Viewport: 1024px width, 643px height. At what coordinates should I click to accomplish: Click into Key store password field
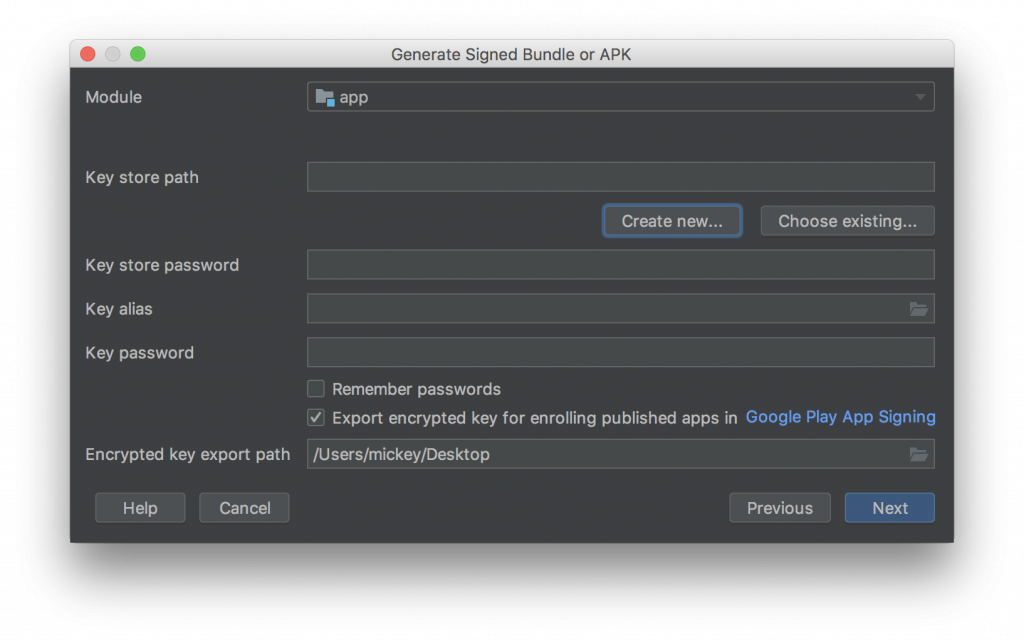coord(620,265)
